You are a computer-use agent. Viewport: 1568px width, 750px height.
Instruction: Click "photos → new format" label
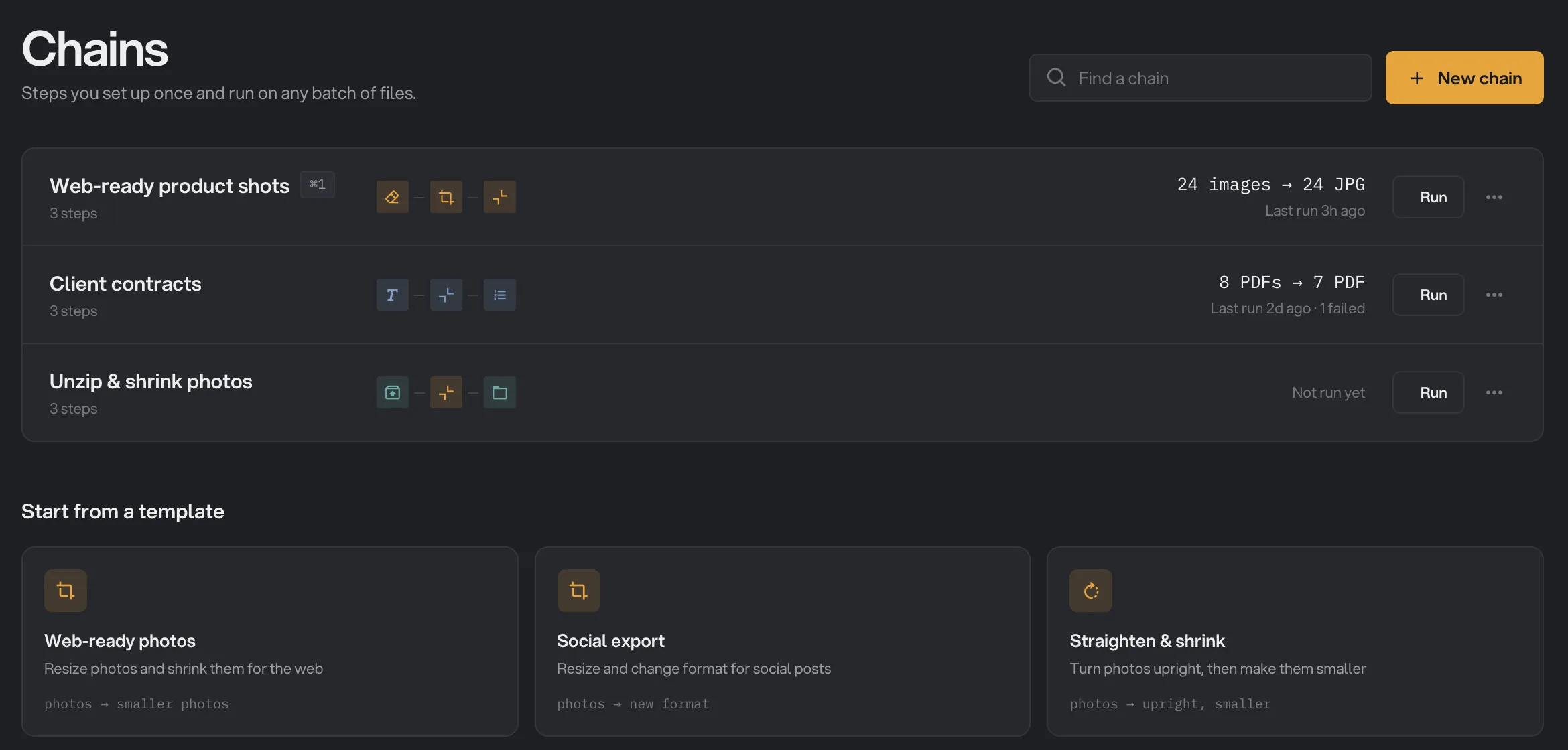(x=633, y=704)
